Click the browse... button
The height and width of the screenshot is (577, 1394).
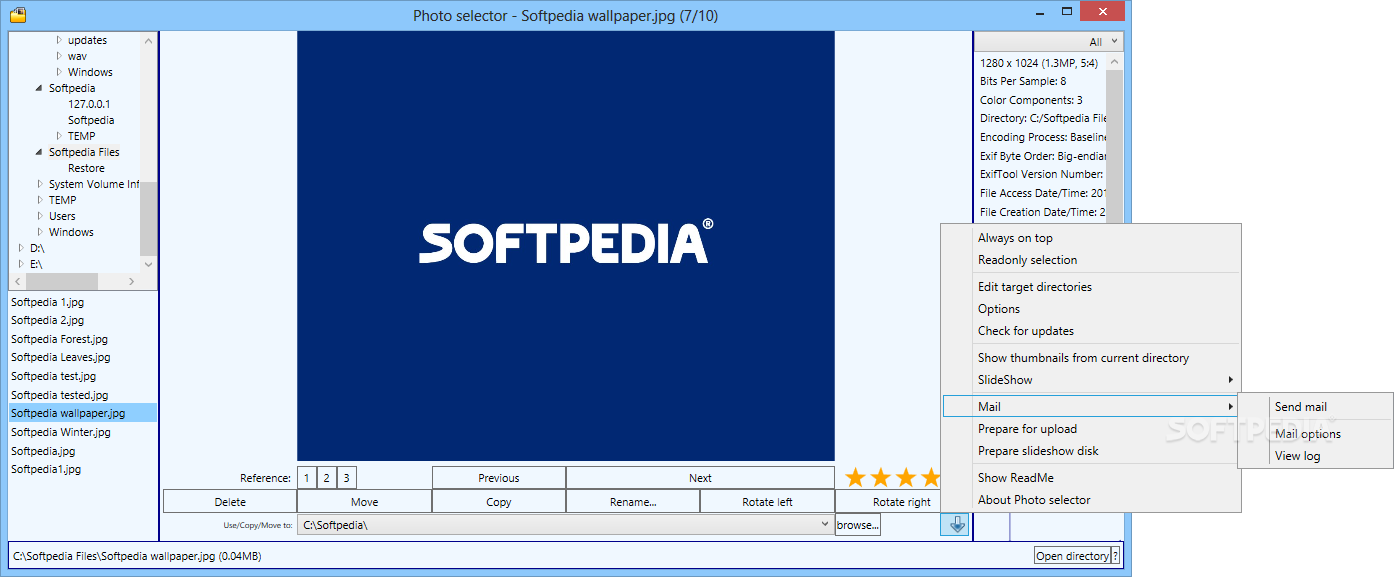click(858, 525)
